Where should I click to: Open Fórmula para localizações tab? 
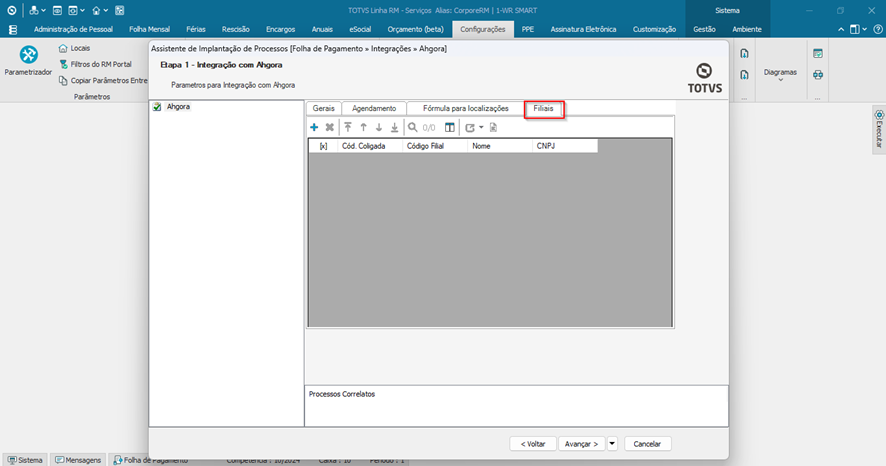click(x=466, y=108)
